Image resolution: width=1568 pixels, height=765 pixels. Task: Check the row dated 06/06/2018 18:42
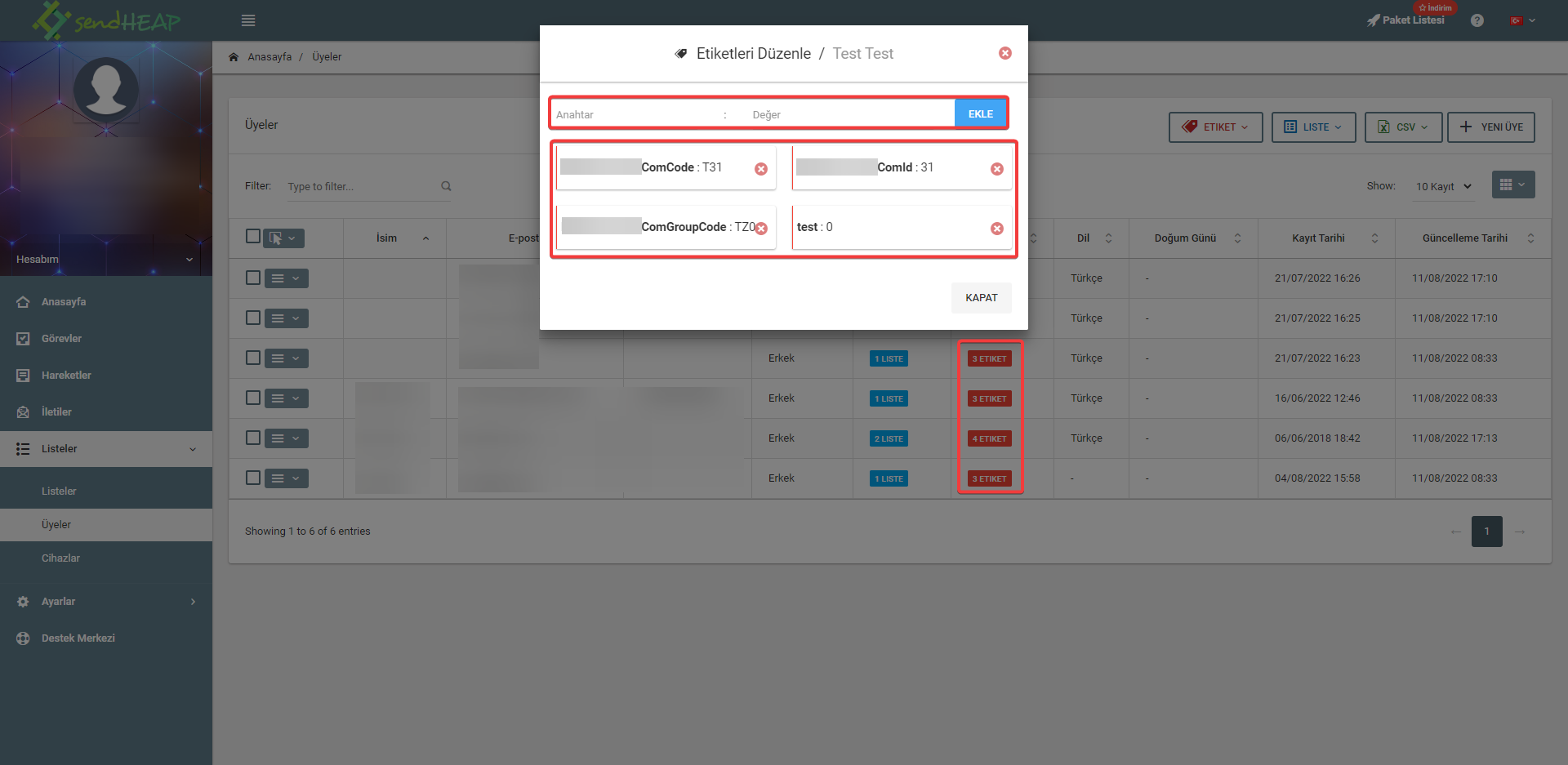pyautogui.click(x=253, y=438)
